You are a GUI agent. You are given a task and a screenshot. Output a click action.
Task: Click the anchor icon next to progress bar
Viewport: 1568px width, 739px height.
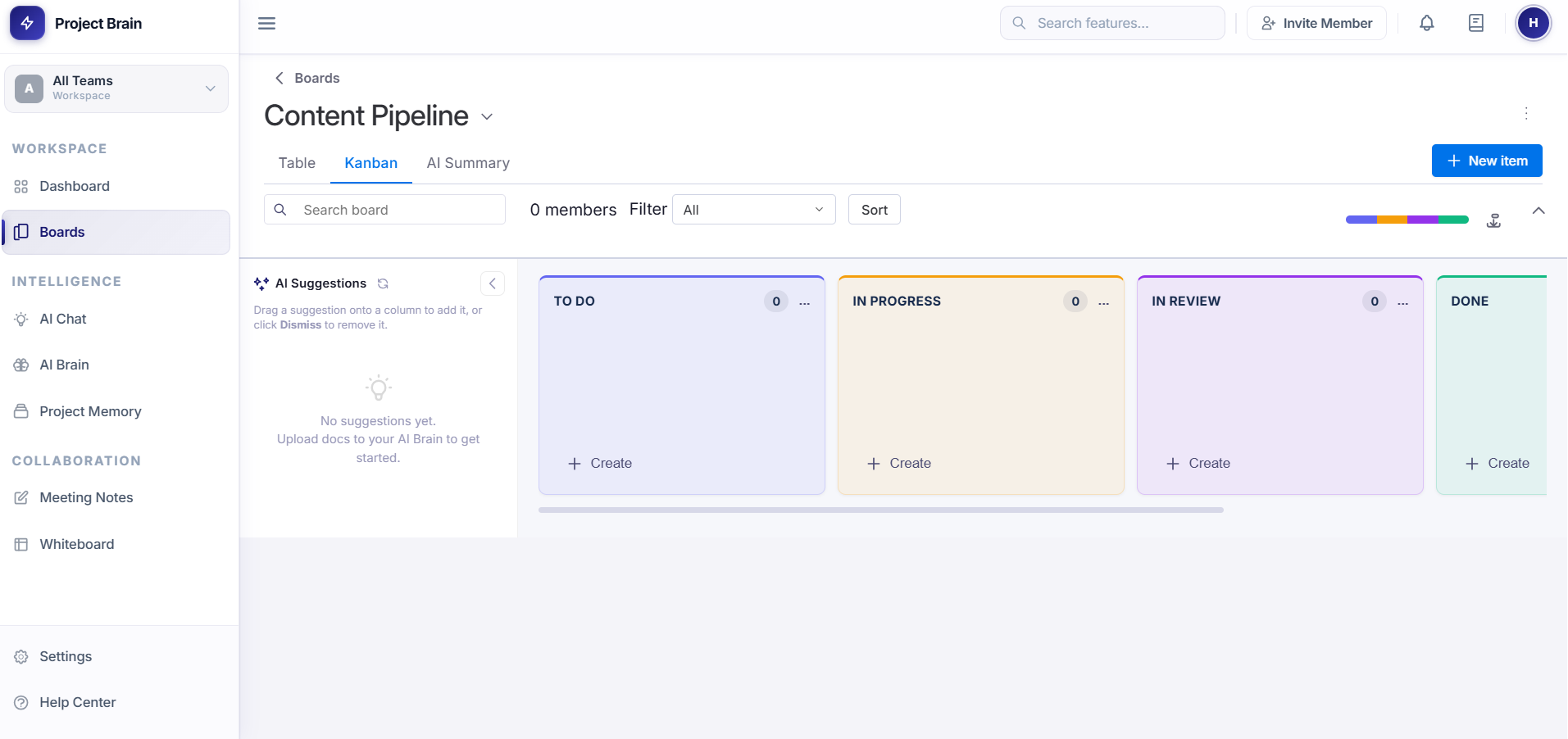tap(1494, 220)
